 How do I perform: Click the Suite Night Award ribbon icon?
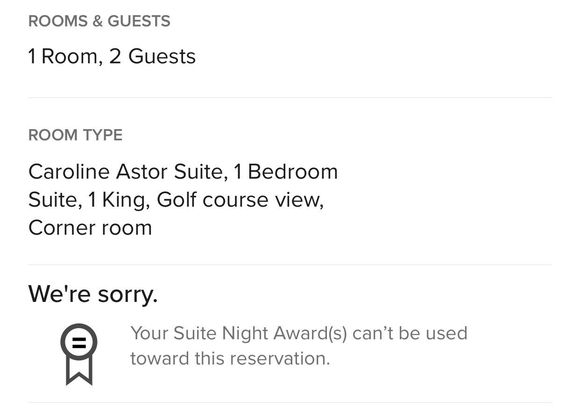click(79, 354)
